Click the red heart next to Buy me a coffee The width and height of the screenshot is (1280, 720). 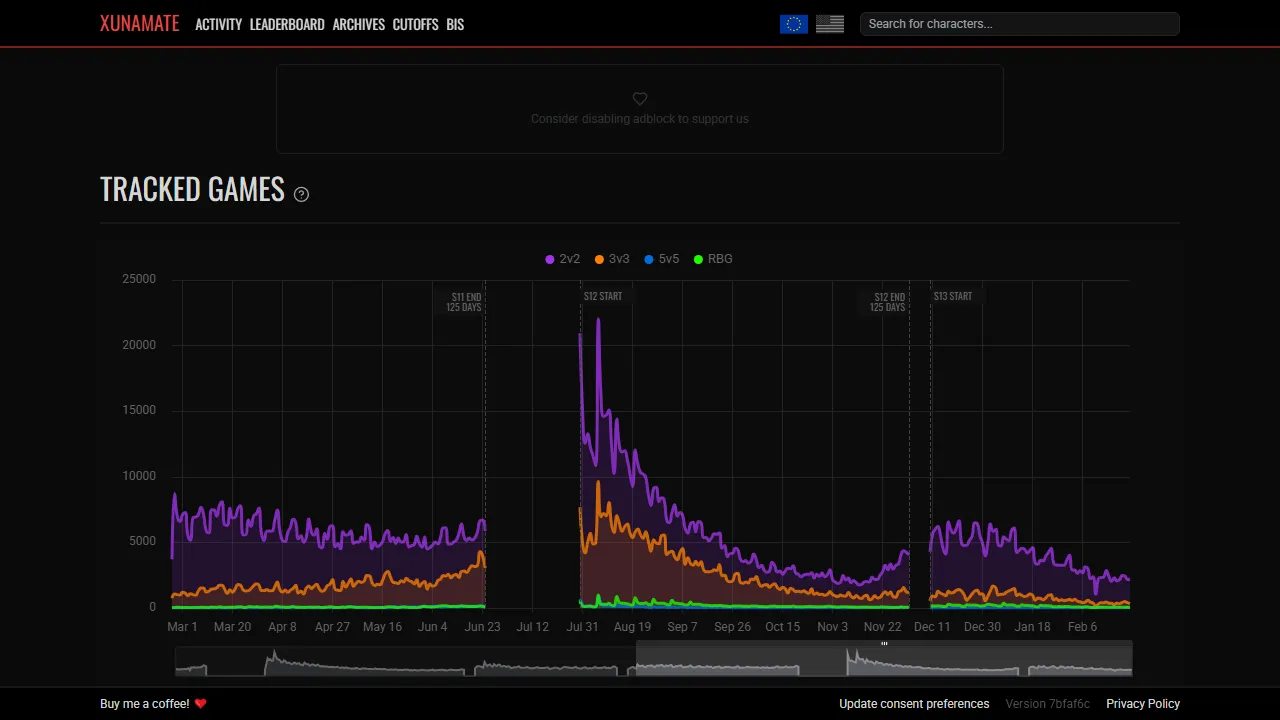click(201, 703)
